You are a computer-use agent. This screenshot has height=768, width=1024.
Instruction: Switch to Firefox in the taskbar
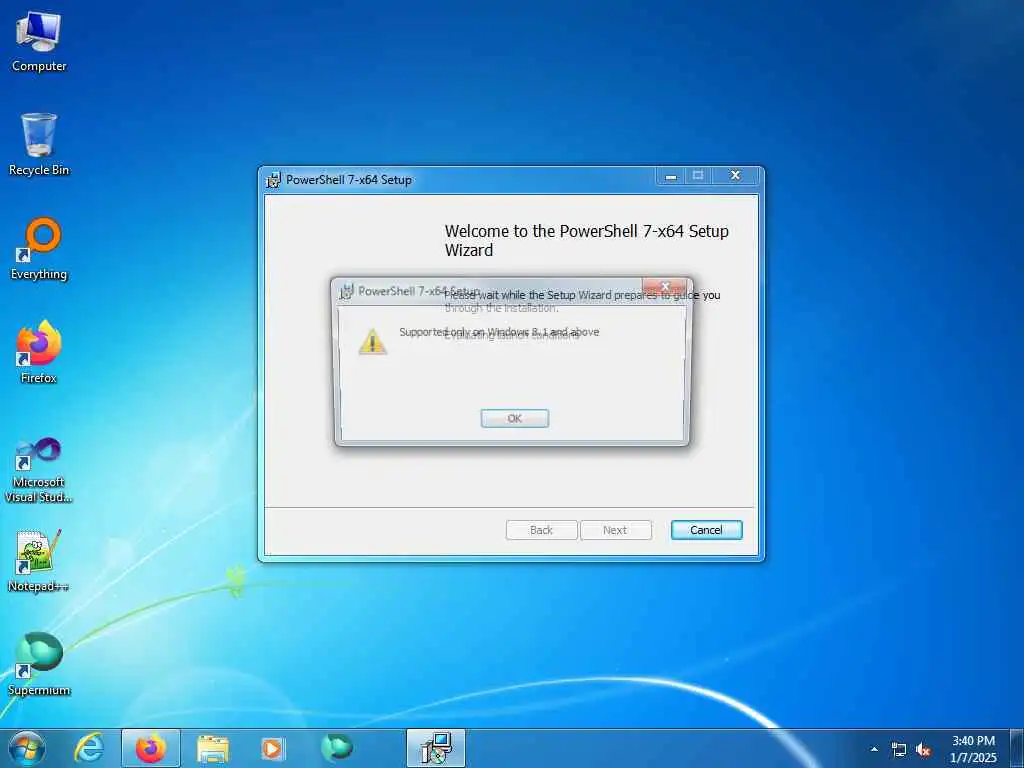(151, 748)
